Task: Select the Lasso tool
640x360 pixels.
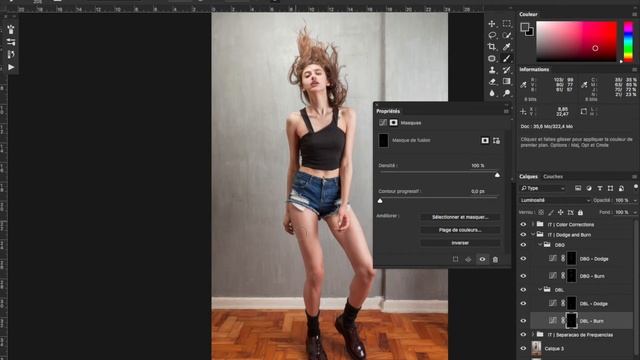Action: pos(492,36)
